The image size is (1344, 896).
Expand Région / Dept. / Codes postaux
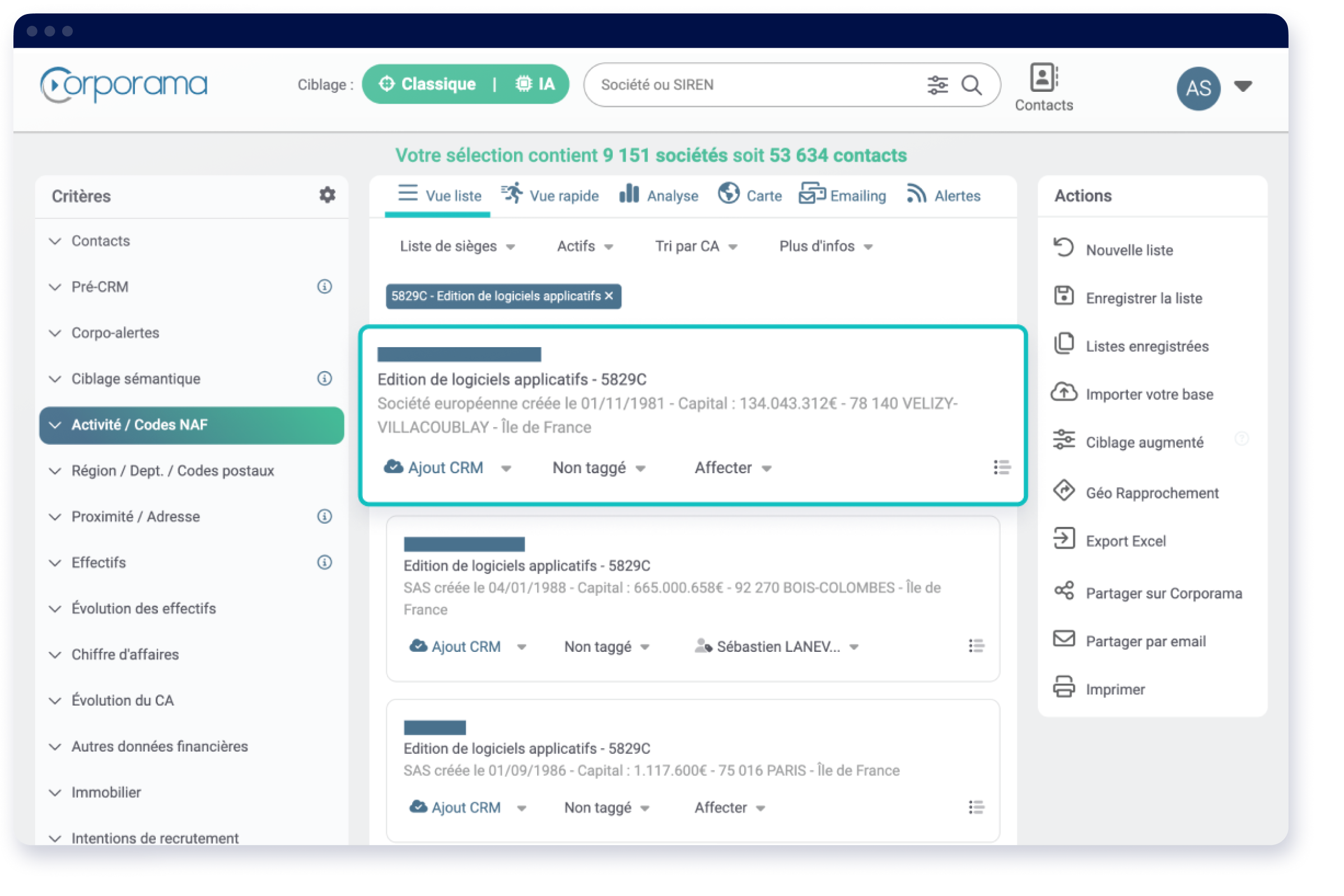click(x=192, y=470)
